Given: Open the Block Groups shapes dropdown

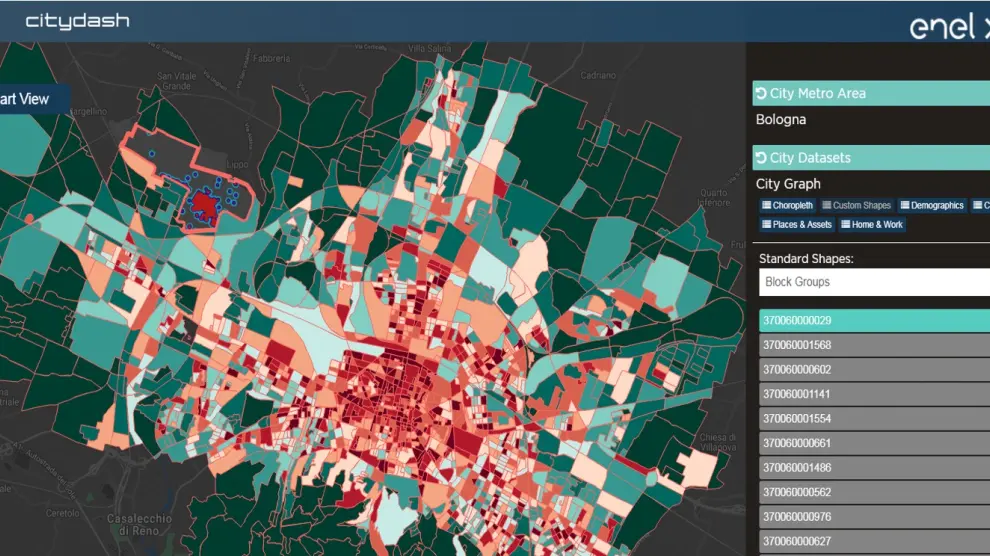Looking at the screenshot, I should [x=873, y=282].
